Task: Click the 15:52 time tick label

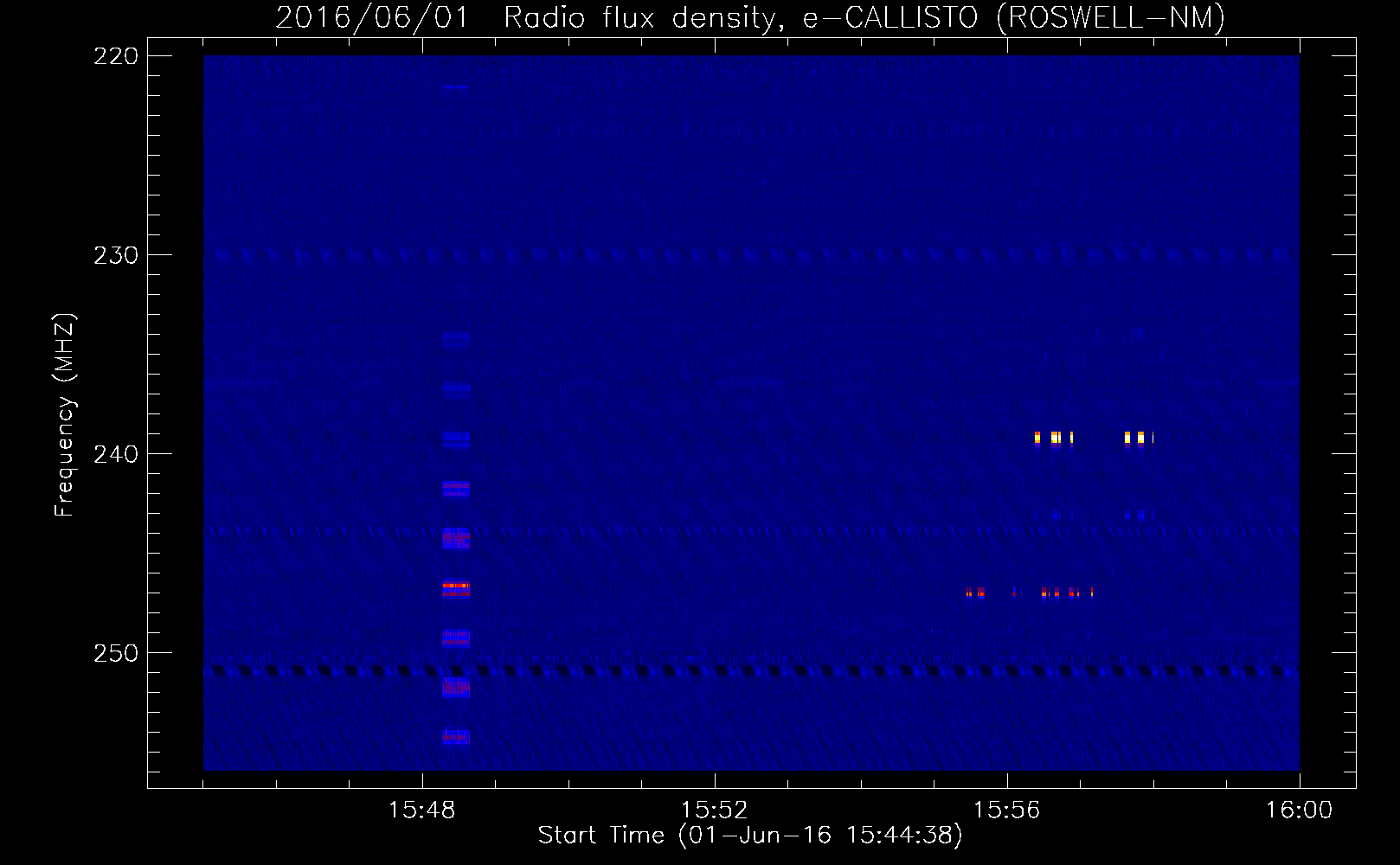Action: (x=714, y=811)
